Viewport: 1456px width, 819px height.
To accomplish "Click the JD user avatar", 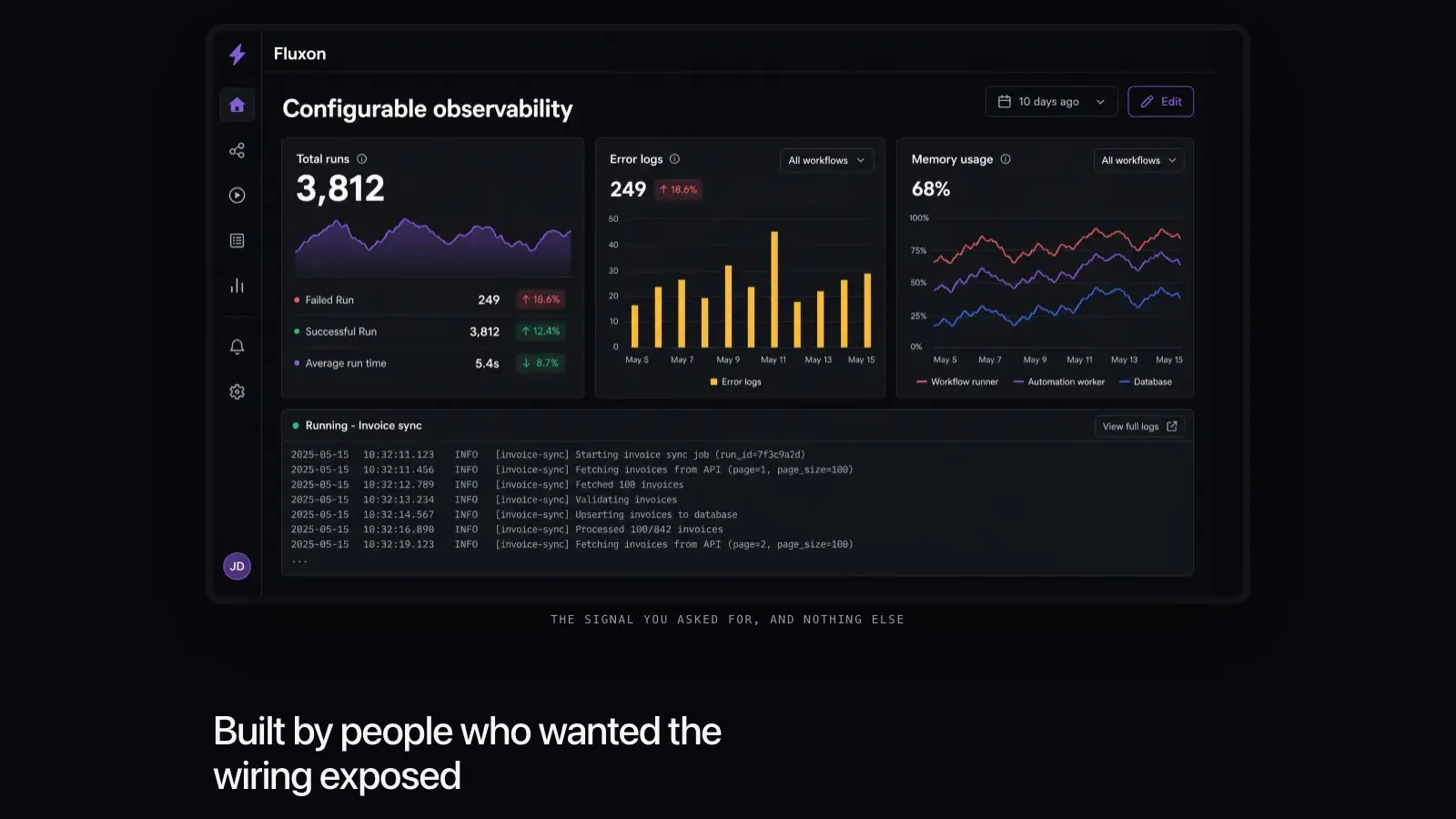I will (x=237, y=566).
